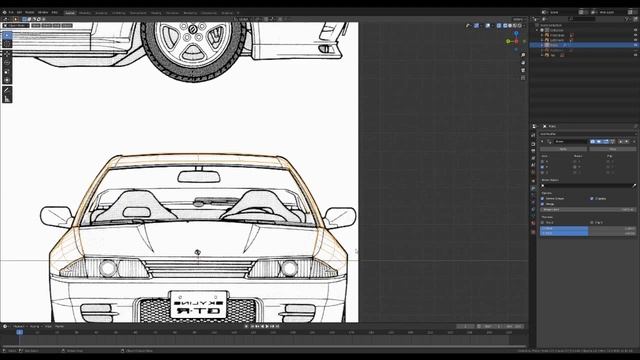Switch viewport to wireframe shading
The height and width of the screenshot is (360, 640).
pos(505,25)
